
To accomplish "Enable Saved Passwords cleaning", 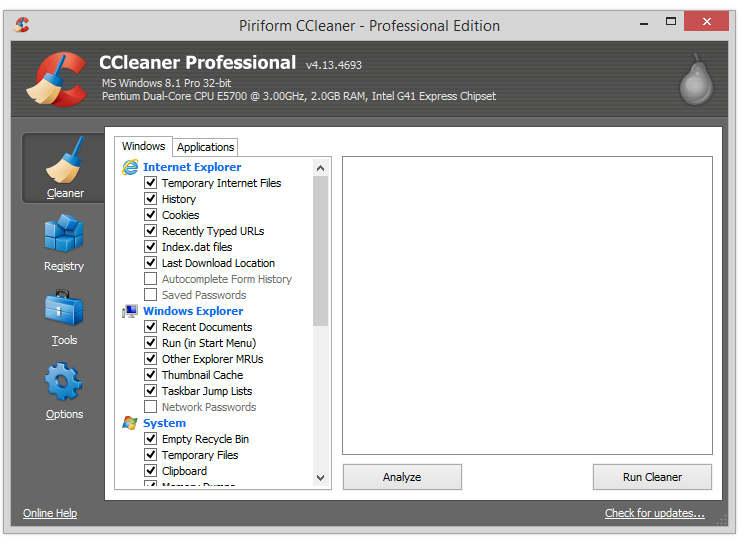I will pos(151,295).
